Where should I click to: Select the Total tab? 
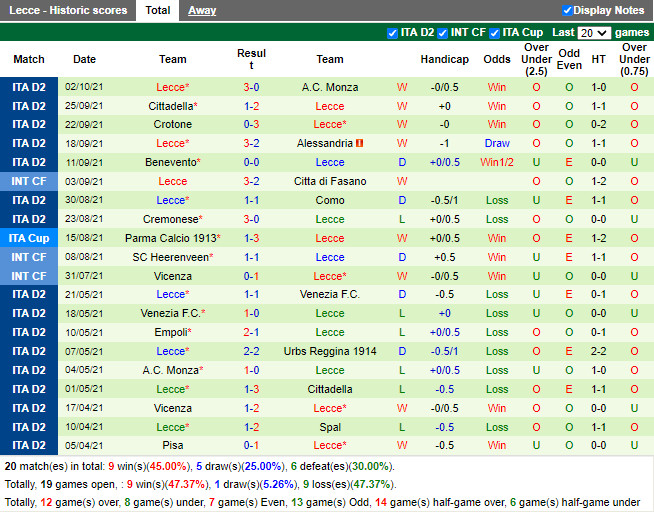pyautogui.click(x=157, y=11)
